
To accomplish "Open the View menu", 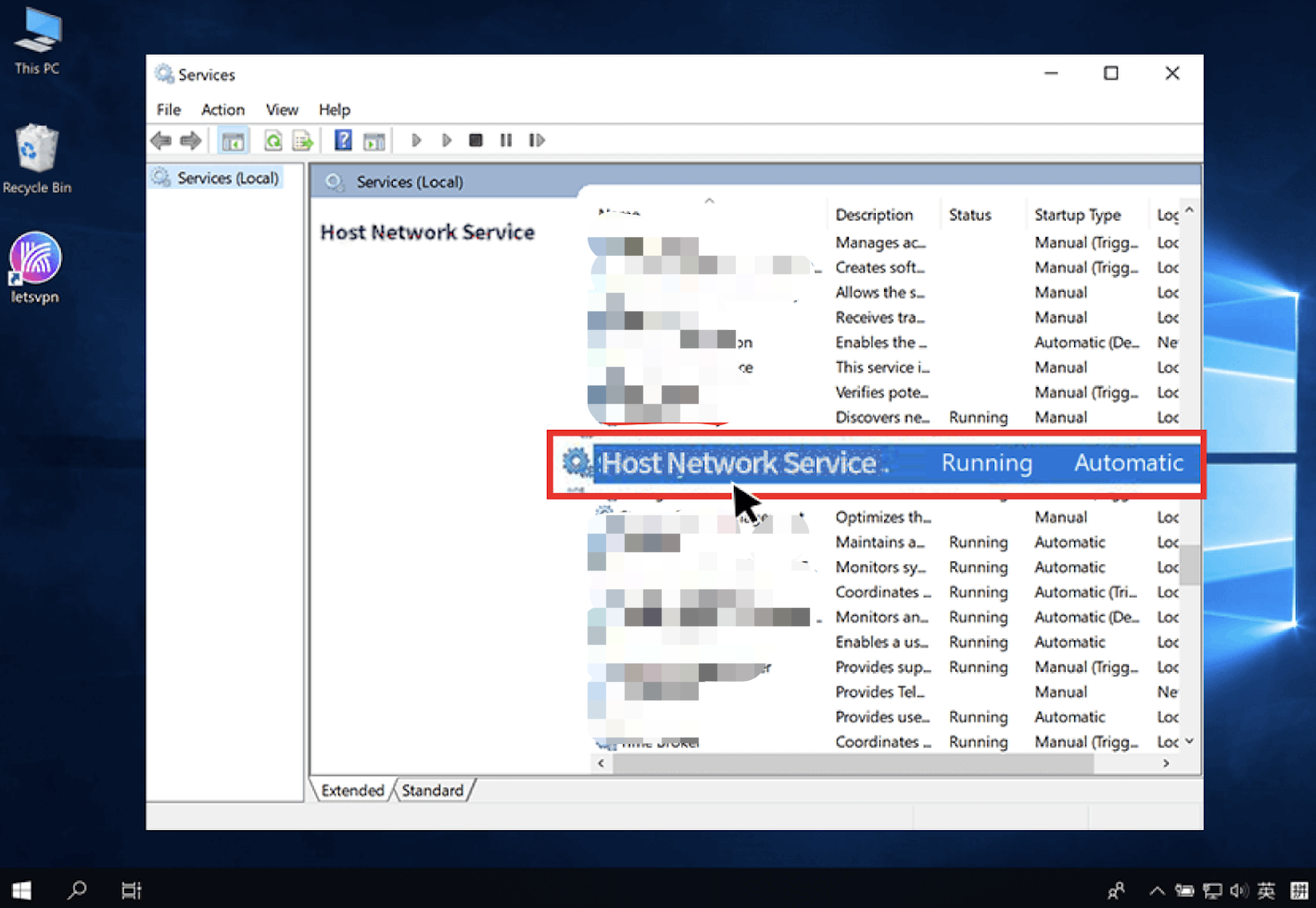I will pos(282,109).
